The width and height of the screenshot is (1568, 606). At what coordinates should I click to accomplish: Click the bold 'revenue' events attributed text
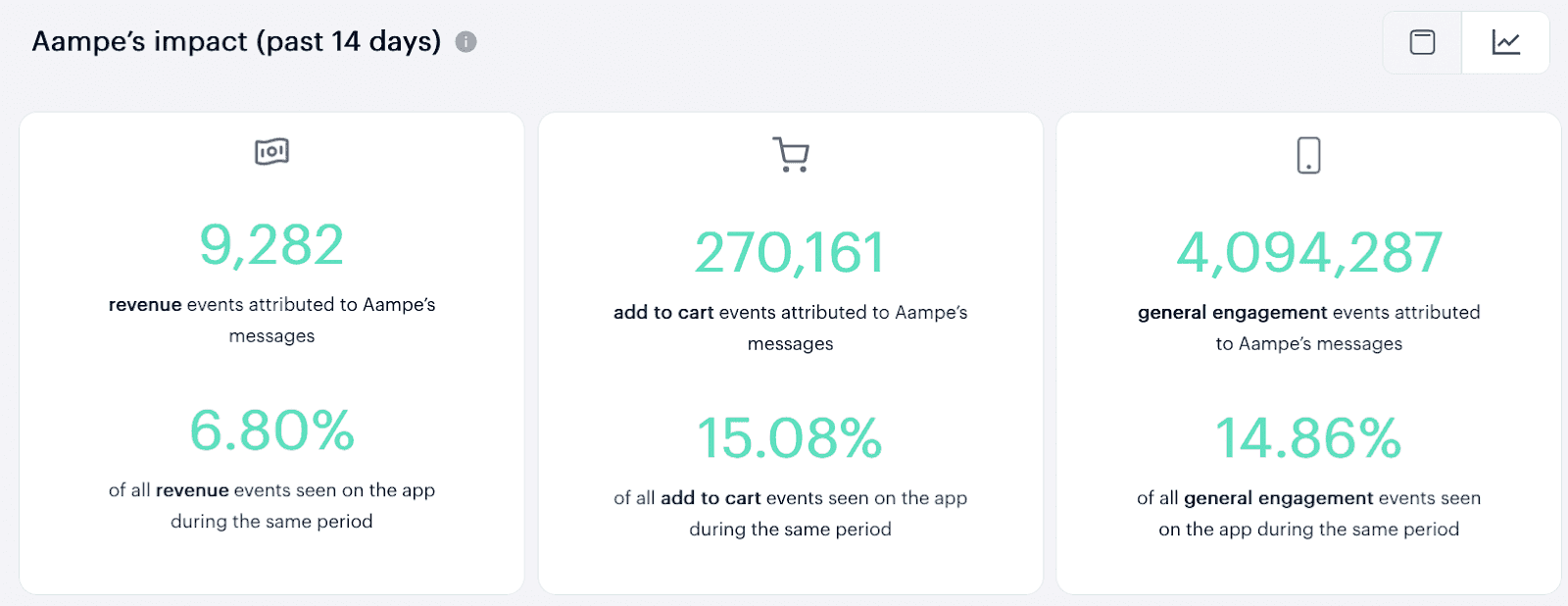271,320
